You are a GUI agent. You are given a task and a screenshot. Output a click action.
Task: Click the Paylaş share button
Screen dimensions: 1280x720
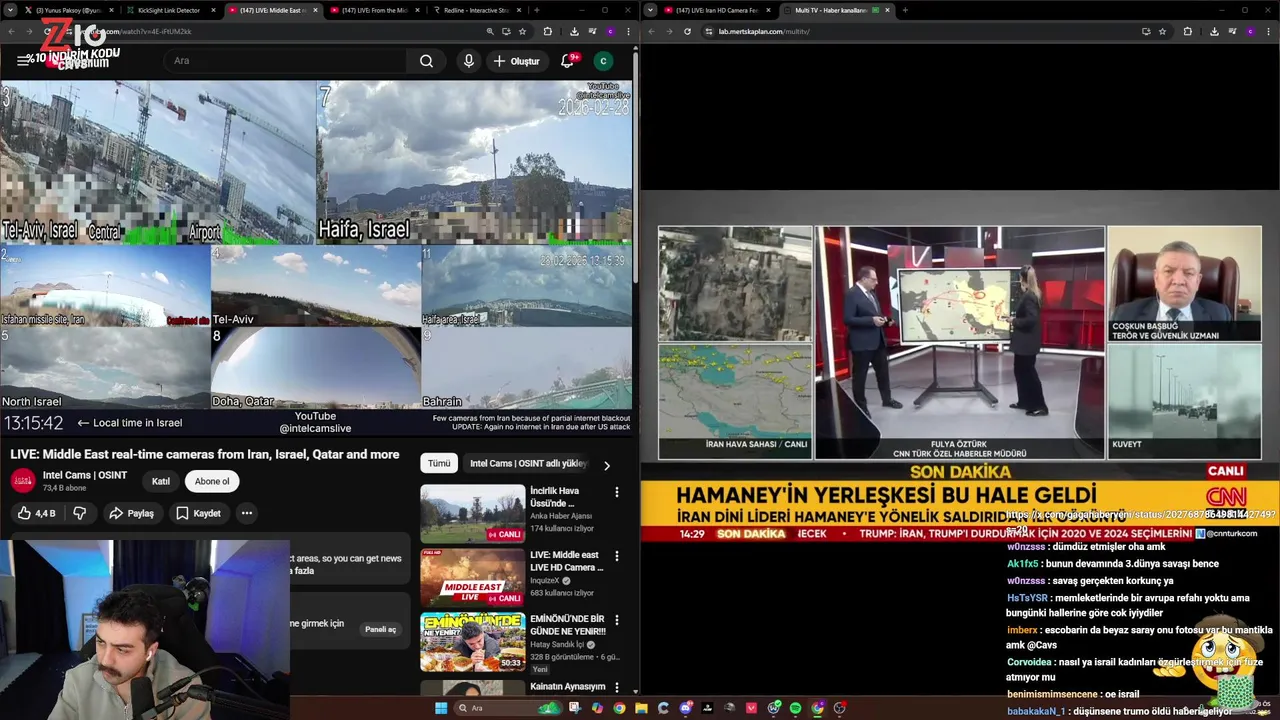point(131,513)
